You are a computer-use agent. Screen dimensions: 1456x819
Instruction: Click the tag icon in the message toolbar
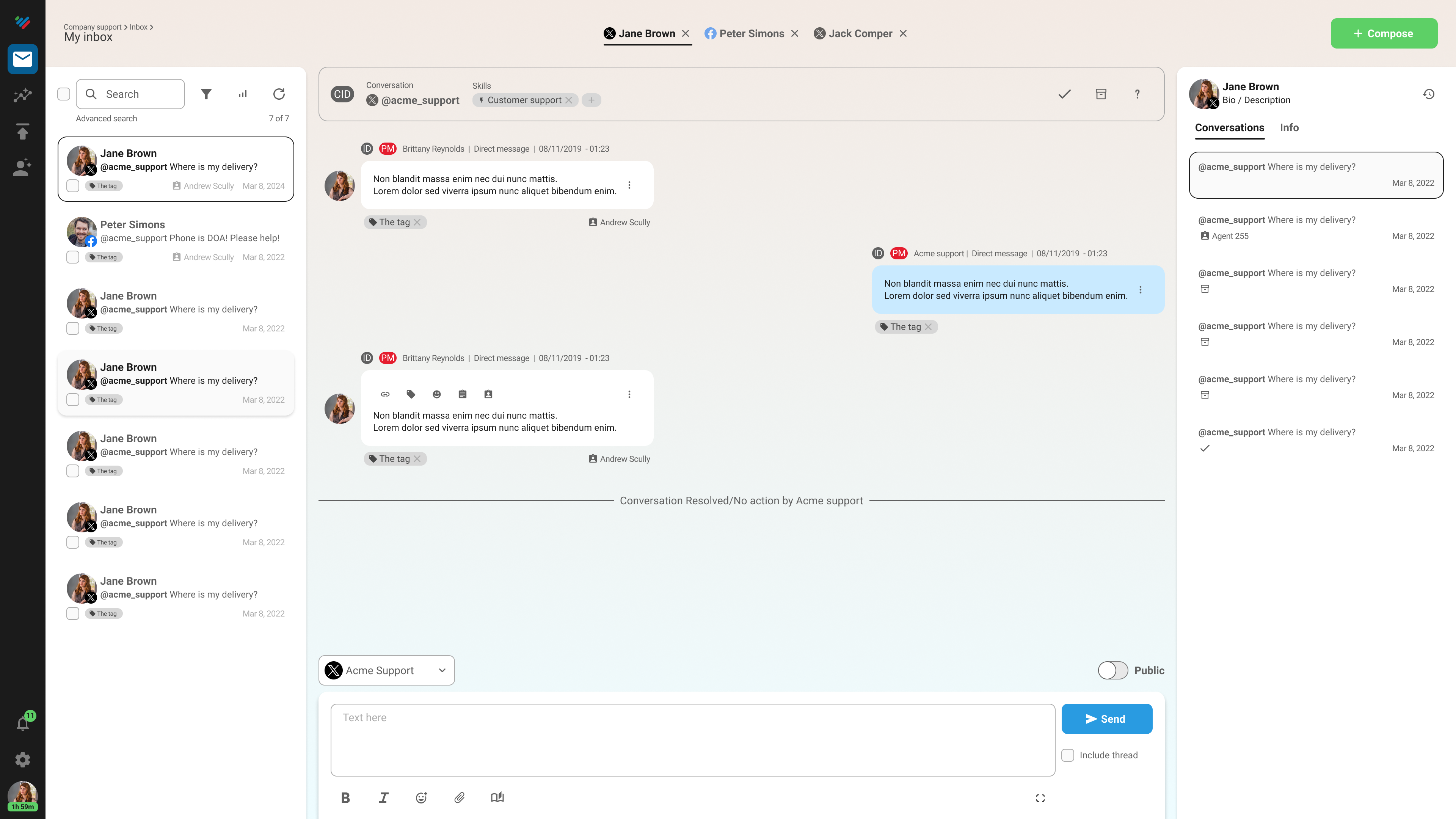(411, 394)
